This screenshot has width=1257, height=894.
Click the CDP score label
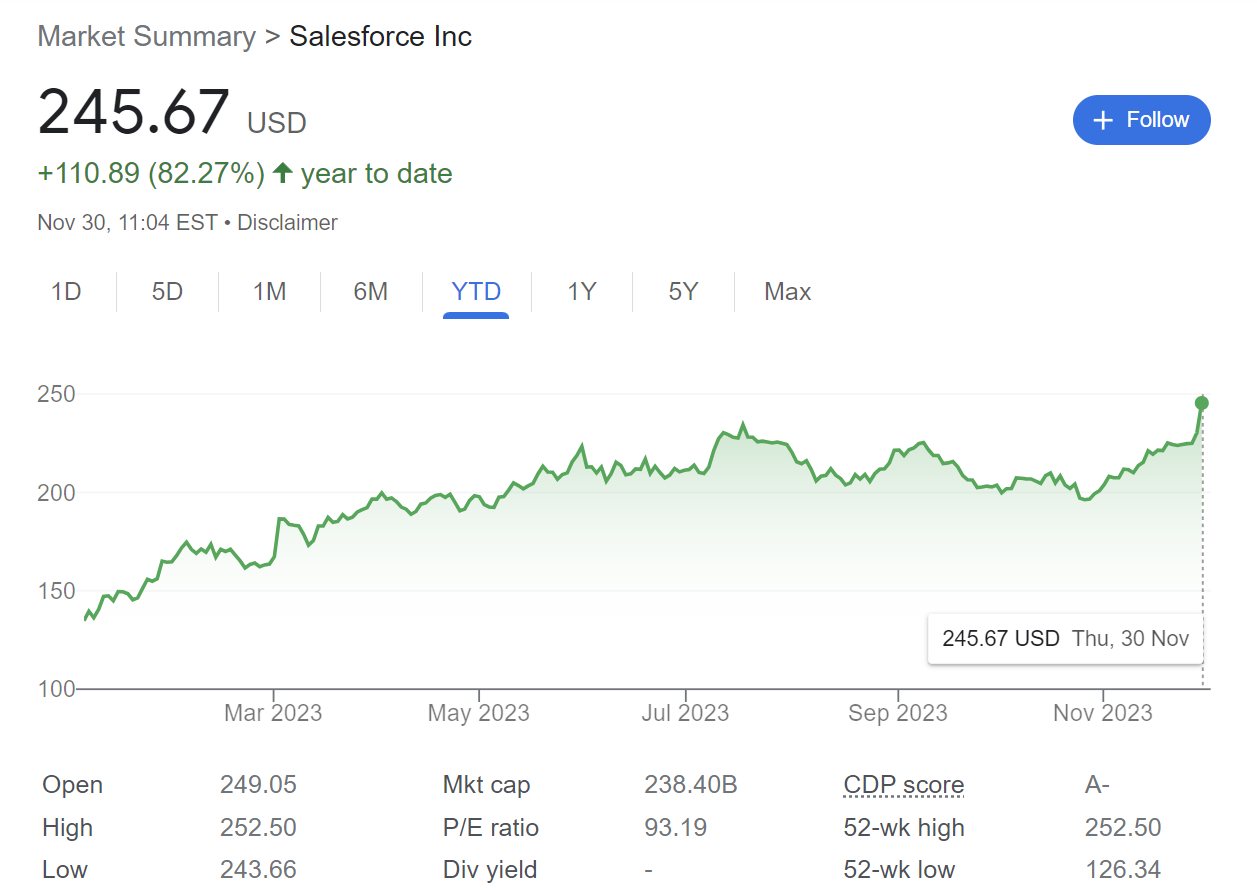(x=904, y=785)
